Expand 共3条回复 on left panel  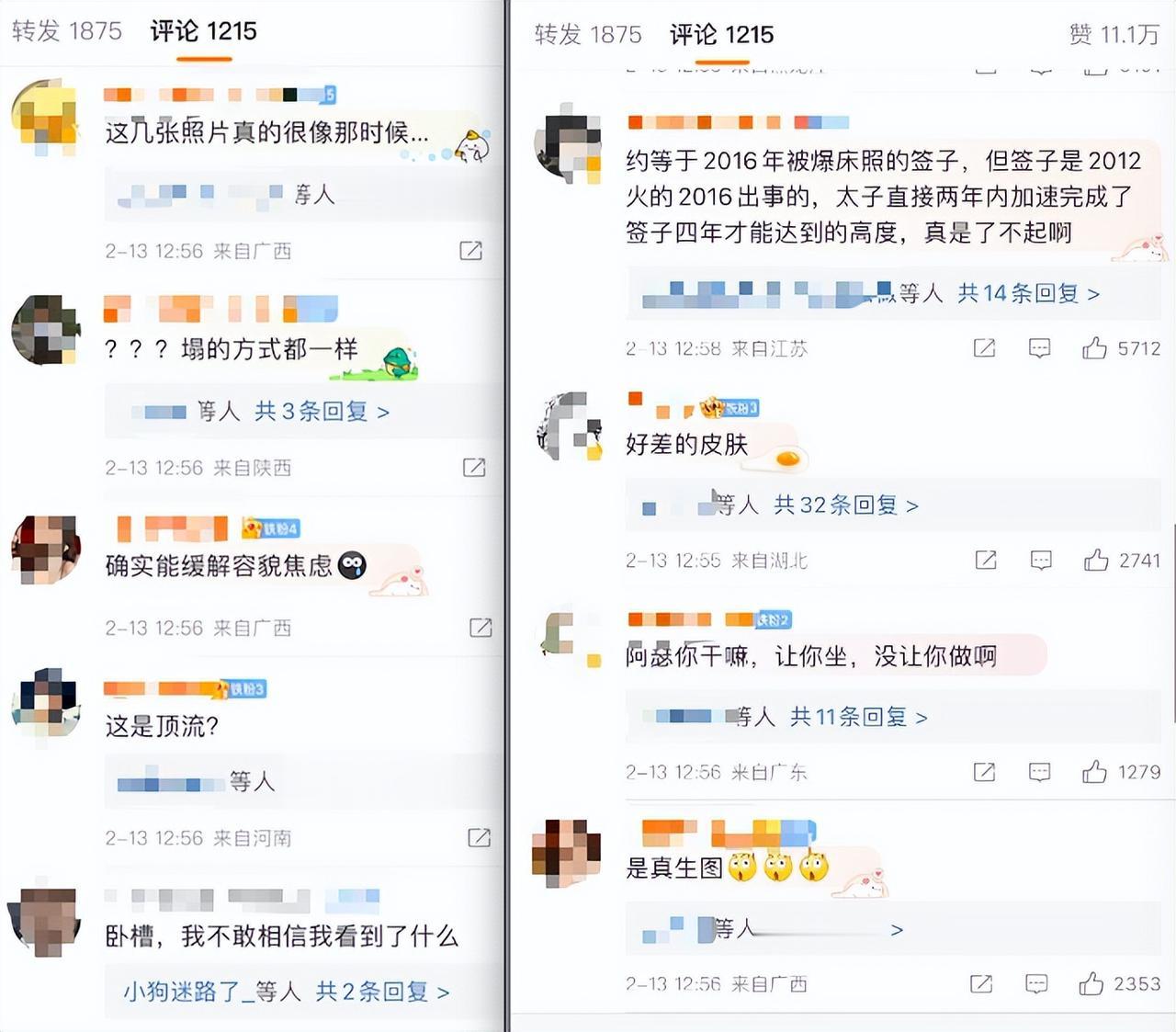pyautogui.click(x=322, y=411)
